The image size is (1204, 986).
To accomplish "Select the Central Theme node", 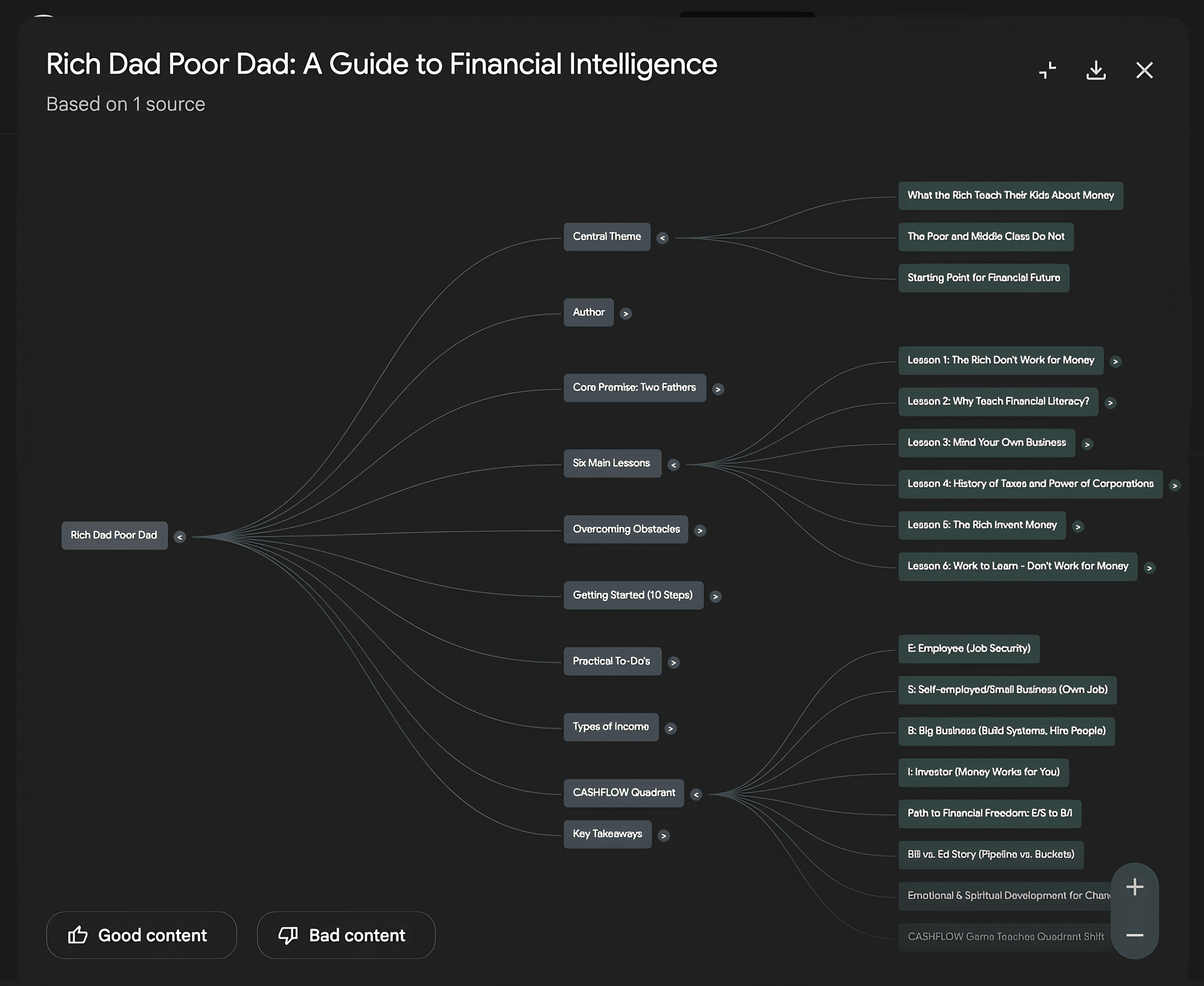I will tap(607, 236).
